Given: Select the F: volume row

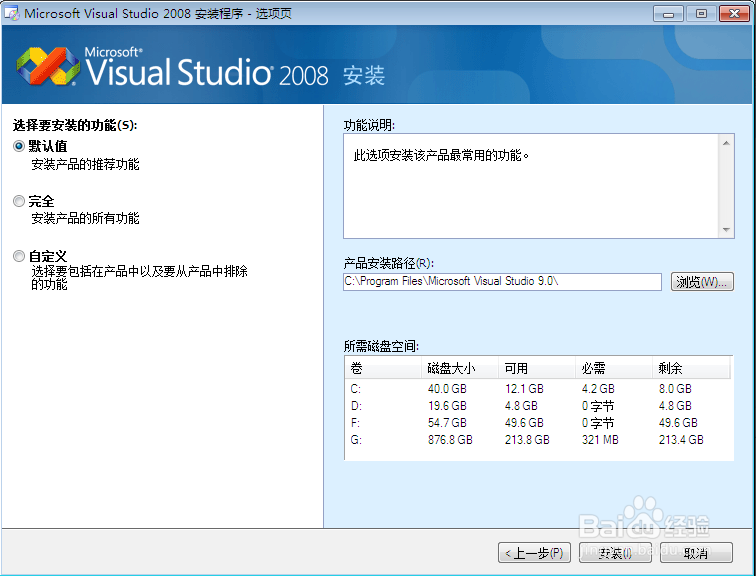Looking at the screenshot, I should pyautogui.click(x=539, y=423).
